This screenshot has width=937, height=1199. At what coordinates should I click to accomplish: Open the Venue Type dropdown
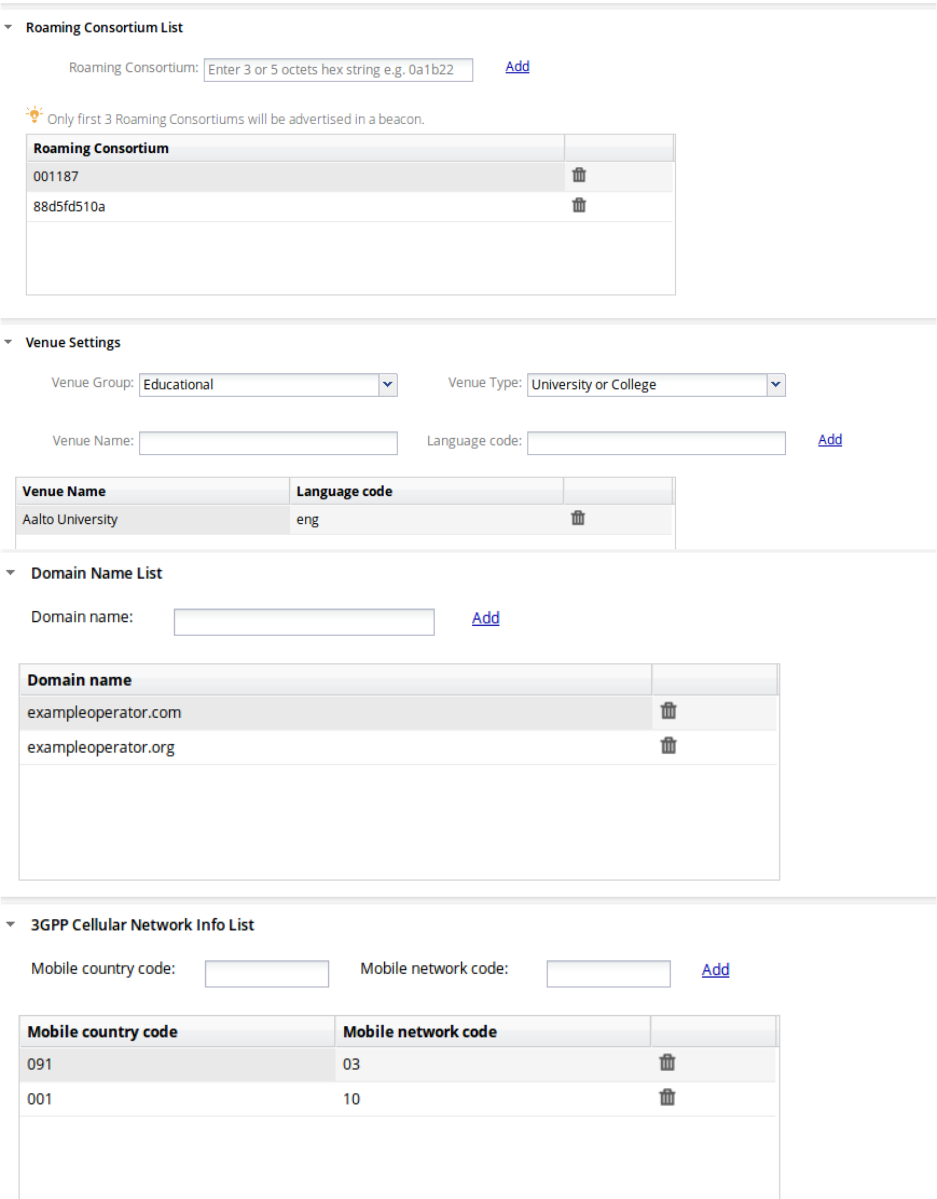[775, 384]
